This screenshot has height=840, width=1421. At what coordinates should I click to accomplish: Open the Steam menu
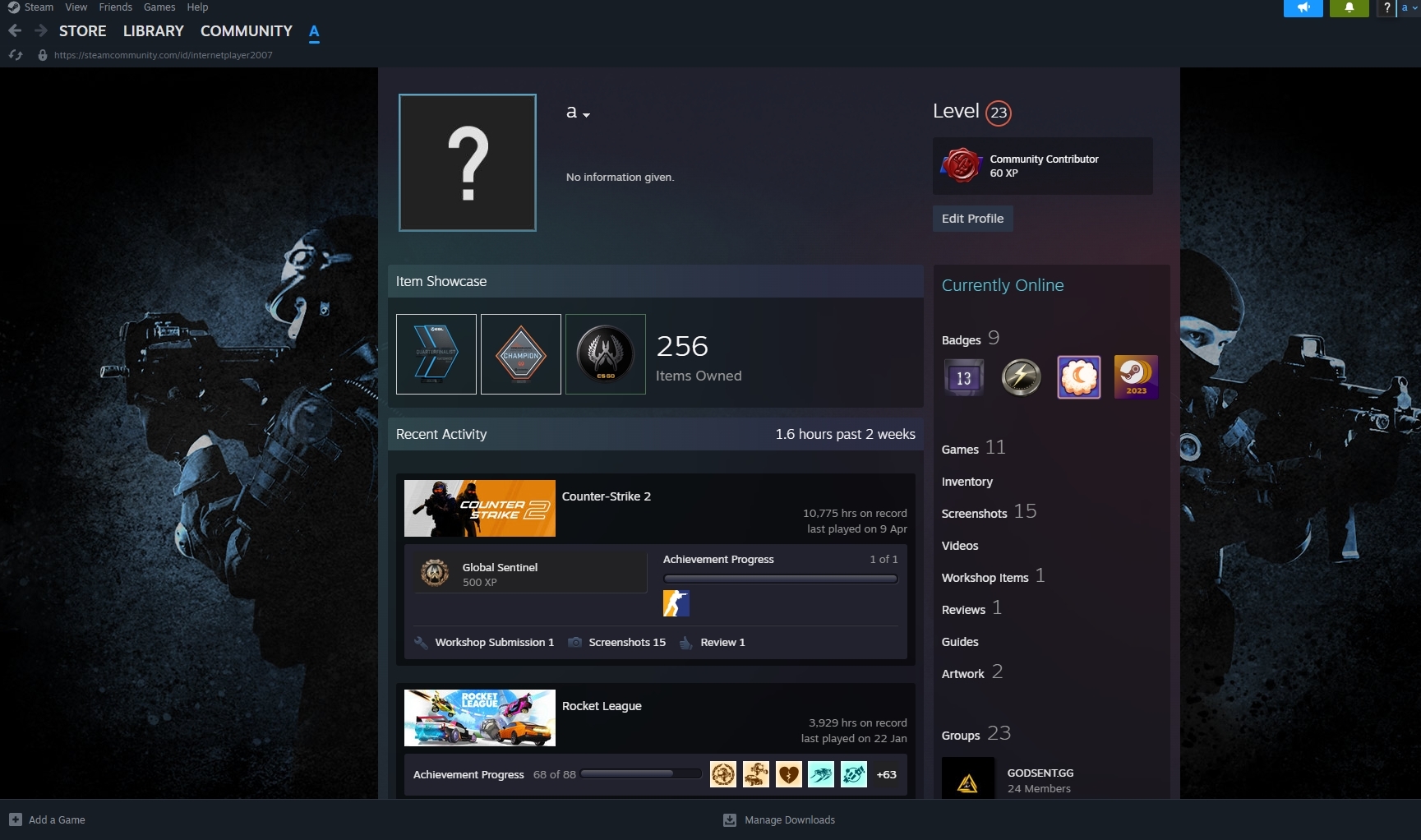pyautogui.click(x=39, y=7)
